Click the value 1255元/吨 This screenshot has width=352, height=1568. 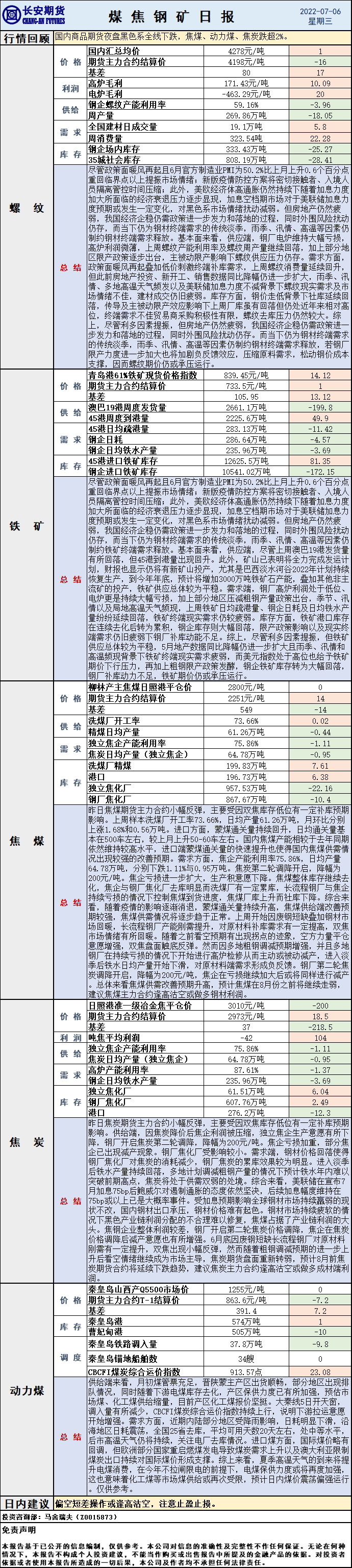(246, 1289)
